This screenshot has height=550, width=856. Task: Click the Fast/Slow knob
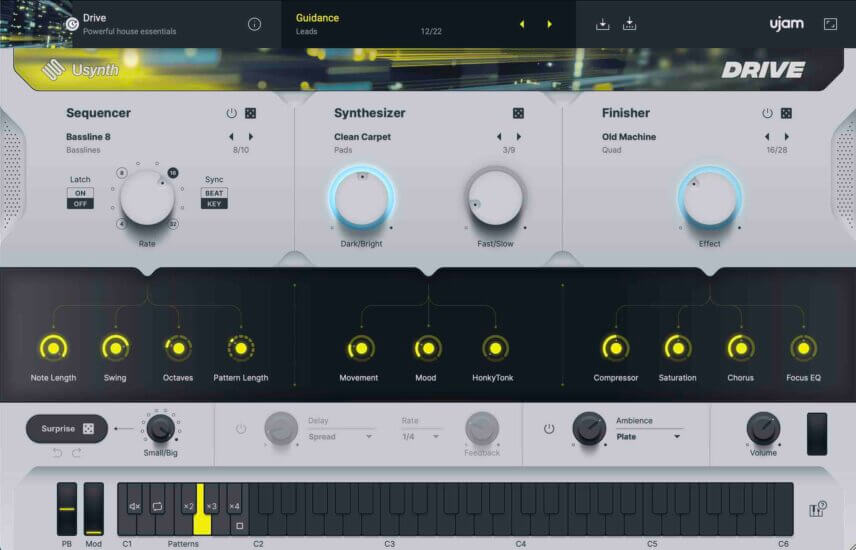click(x=495, y=198)
